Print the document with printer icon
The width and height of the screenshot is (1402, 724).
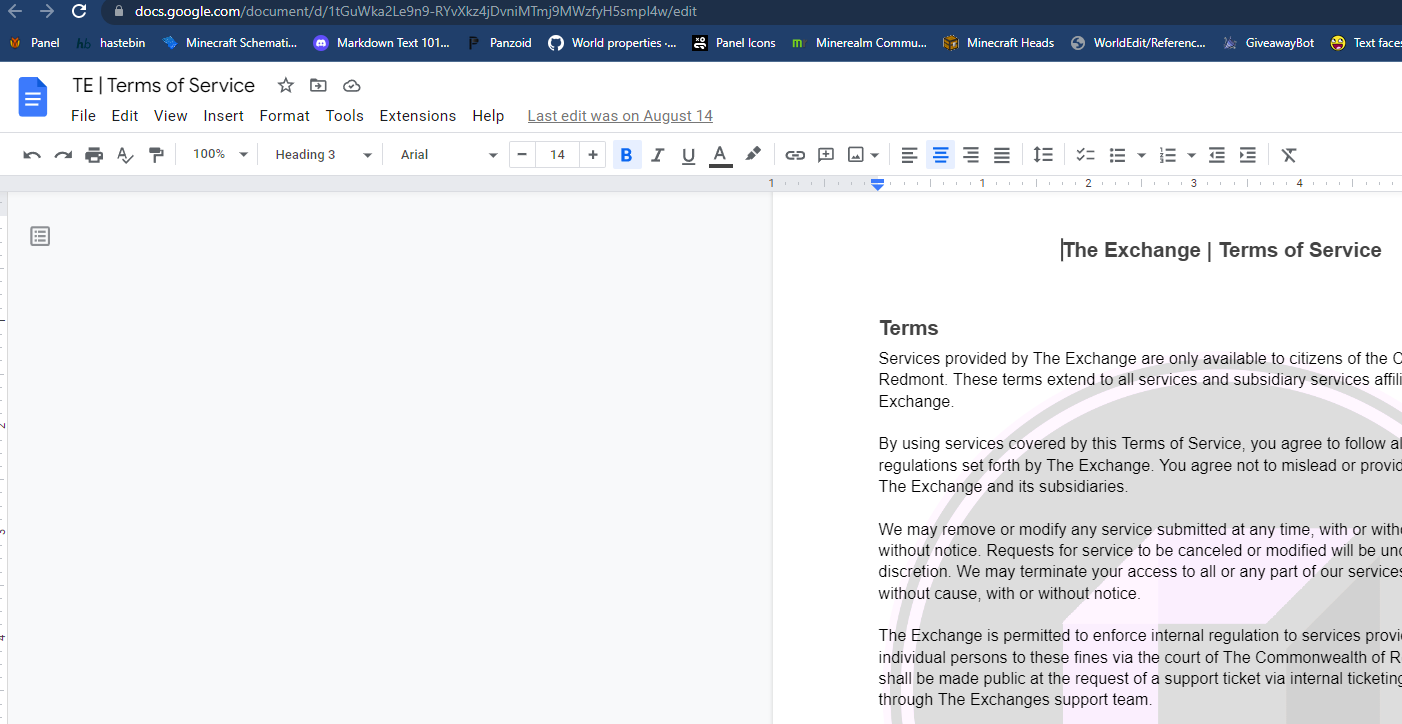coord(94,155)
